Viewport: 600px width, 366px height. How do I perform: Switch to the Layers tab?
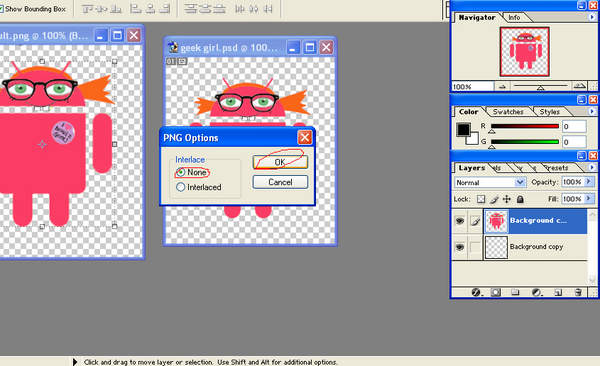coord(471,168)
